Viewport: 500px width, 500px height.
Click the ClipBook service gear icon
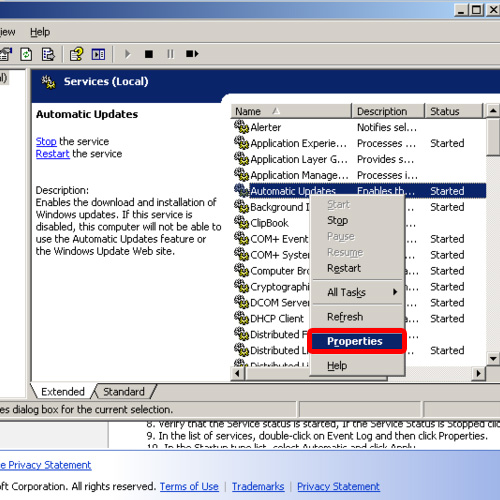pyautogui.click(x=241, y=222)
